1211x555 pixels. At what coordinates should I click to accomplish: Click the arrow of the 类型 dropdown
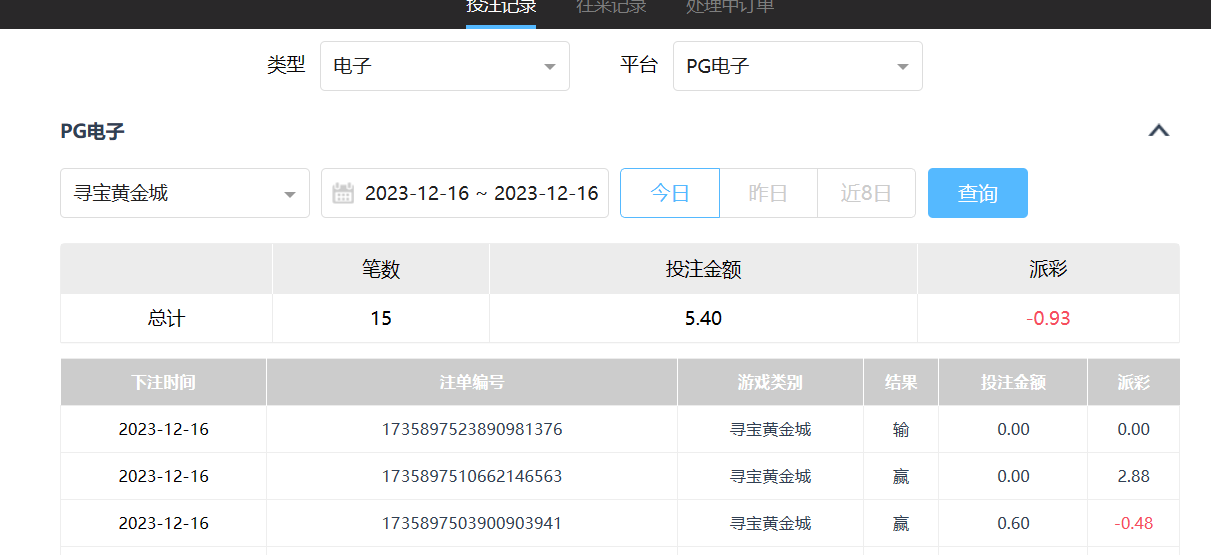tap(549, 67)
